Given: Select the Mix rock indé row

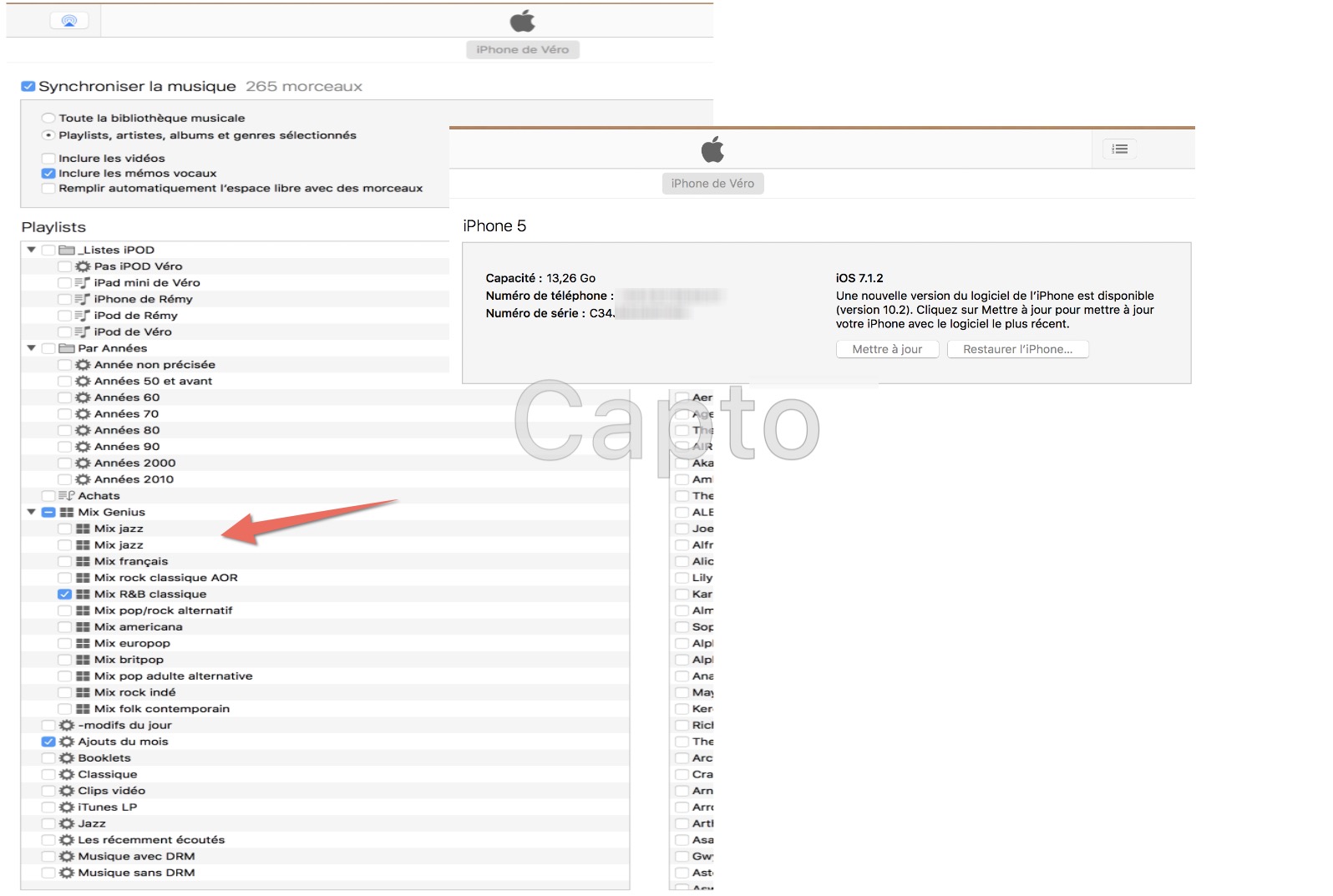Looking at the screenshot, I should click(325, 692).
